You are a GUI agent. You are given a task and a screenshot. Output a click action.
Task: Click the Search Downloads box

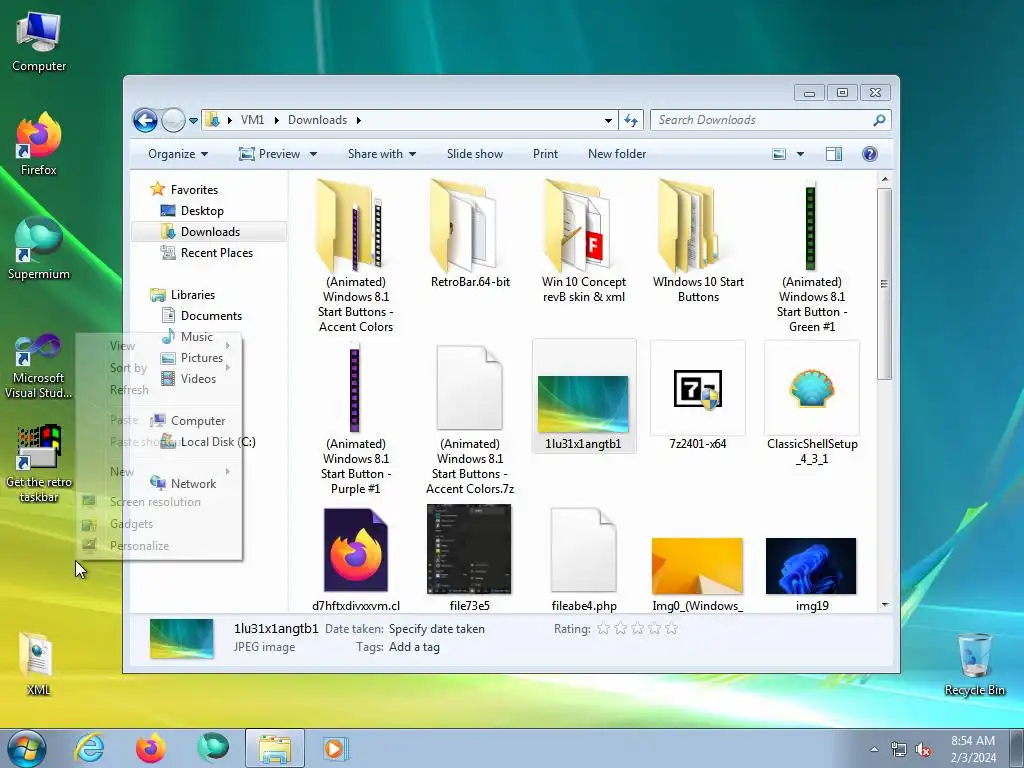(x=771, y=120)
